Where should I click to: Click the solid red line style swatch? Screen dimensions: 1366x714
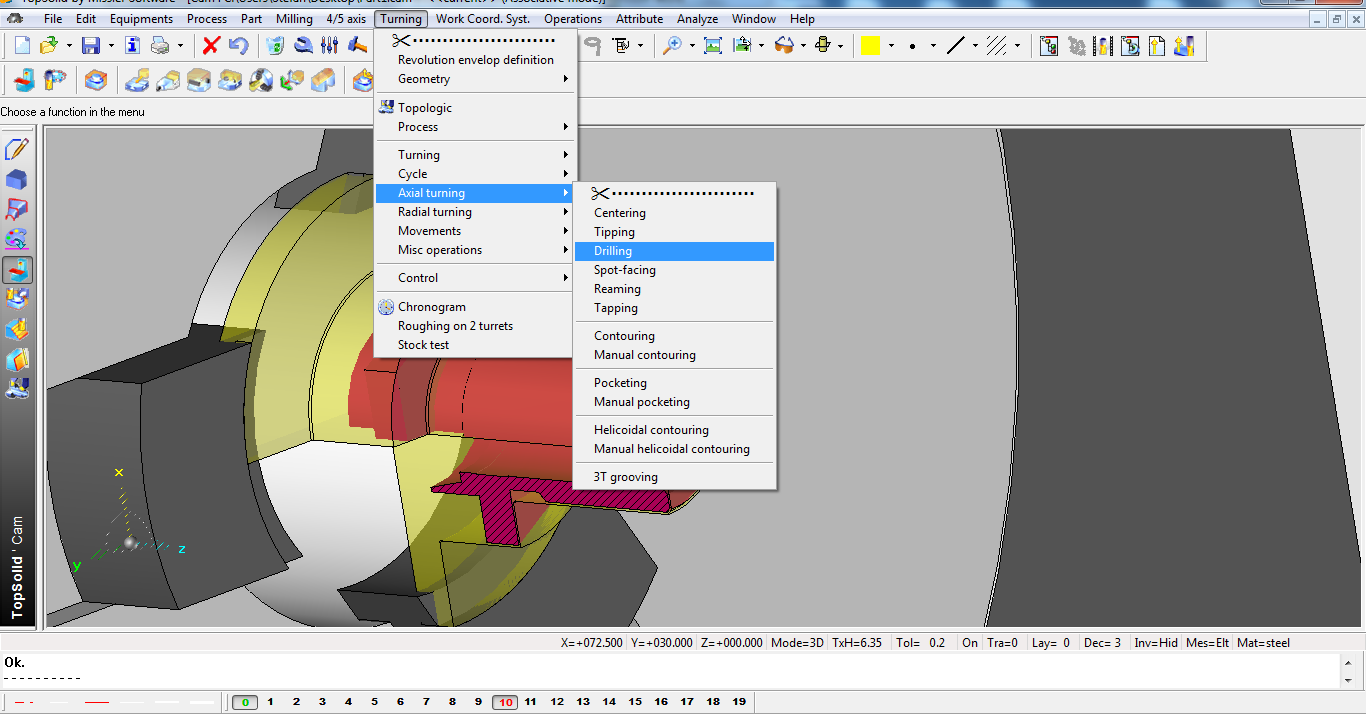[x=97, y=702]
